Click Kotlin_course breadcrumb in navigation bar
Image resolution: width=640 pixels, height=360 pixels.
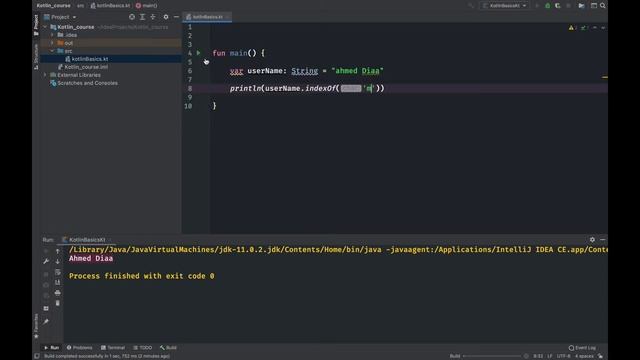53,6
